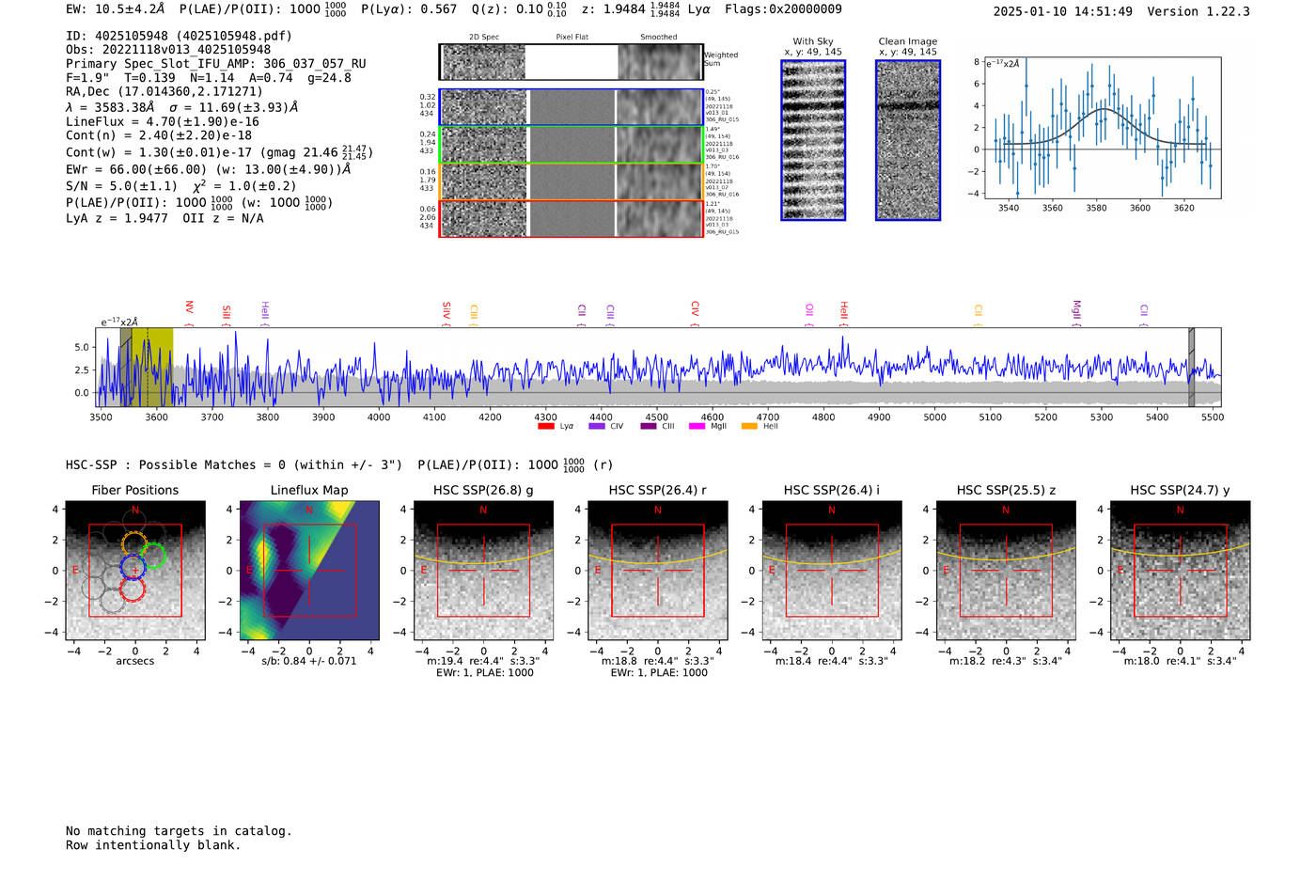Click the purple CIV legend swatch
The image size is (1316, 896).
[x=596, y=427]
